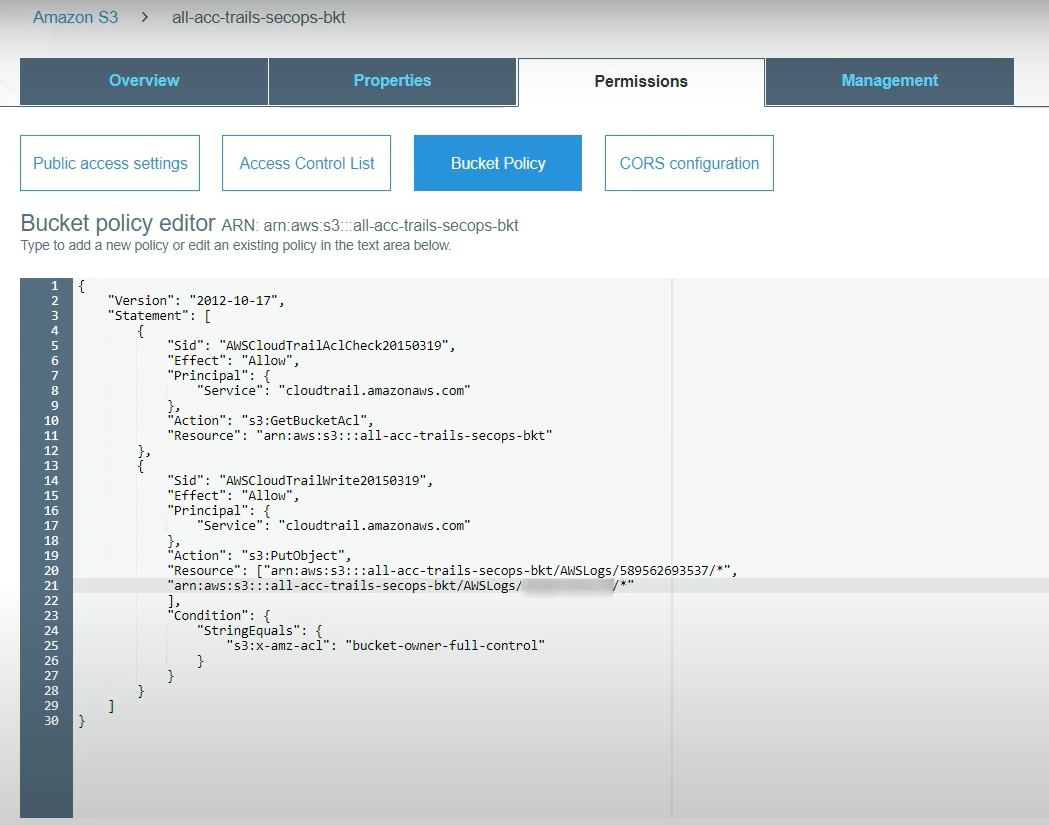The height and width of the screenshot is (825, 1049).
Task: Click the Bucket policy editor heading
Action: pyautogui.click(x=118, y=223)
